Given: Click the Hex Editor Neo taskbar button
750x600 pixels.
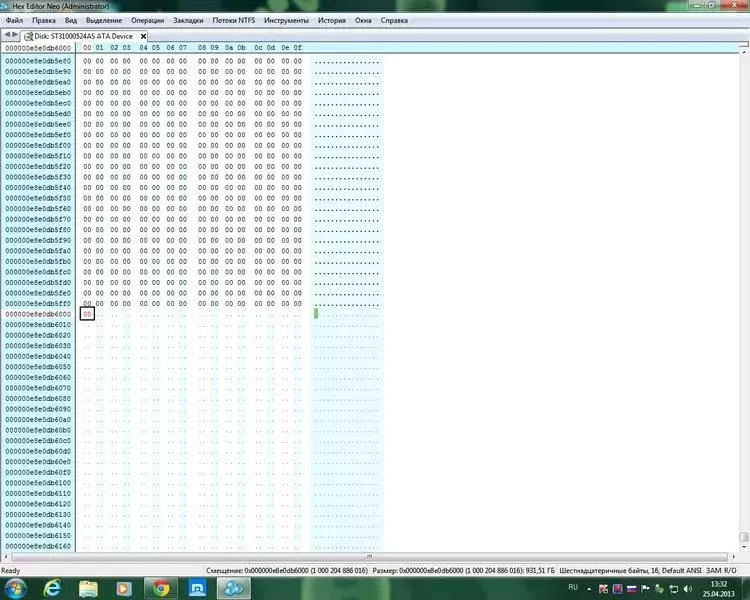Looking at the screenshot, I should [x=233, y=589].
